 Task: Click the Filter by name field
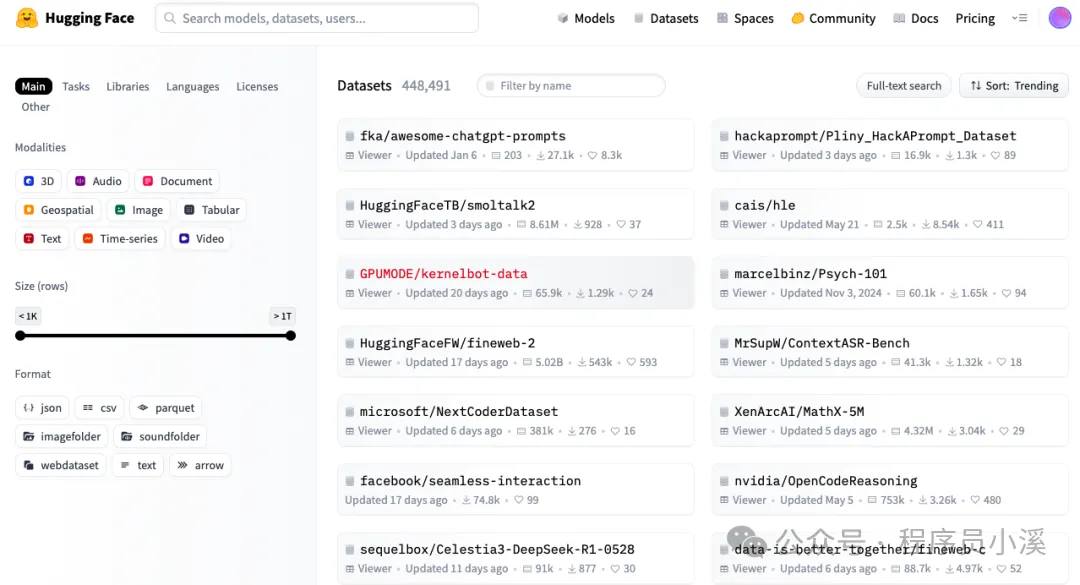point(571,85)
